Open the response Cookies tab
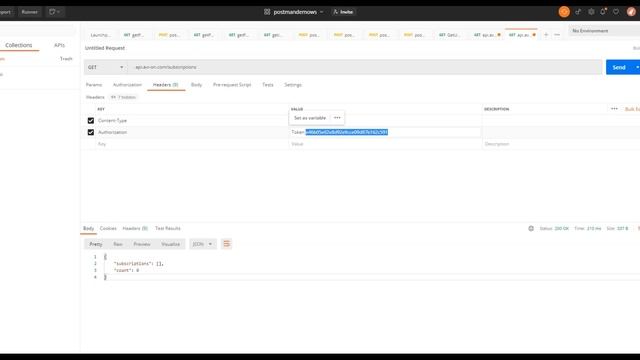 click(108, 228)
